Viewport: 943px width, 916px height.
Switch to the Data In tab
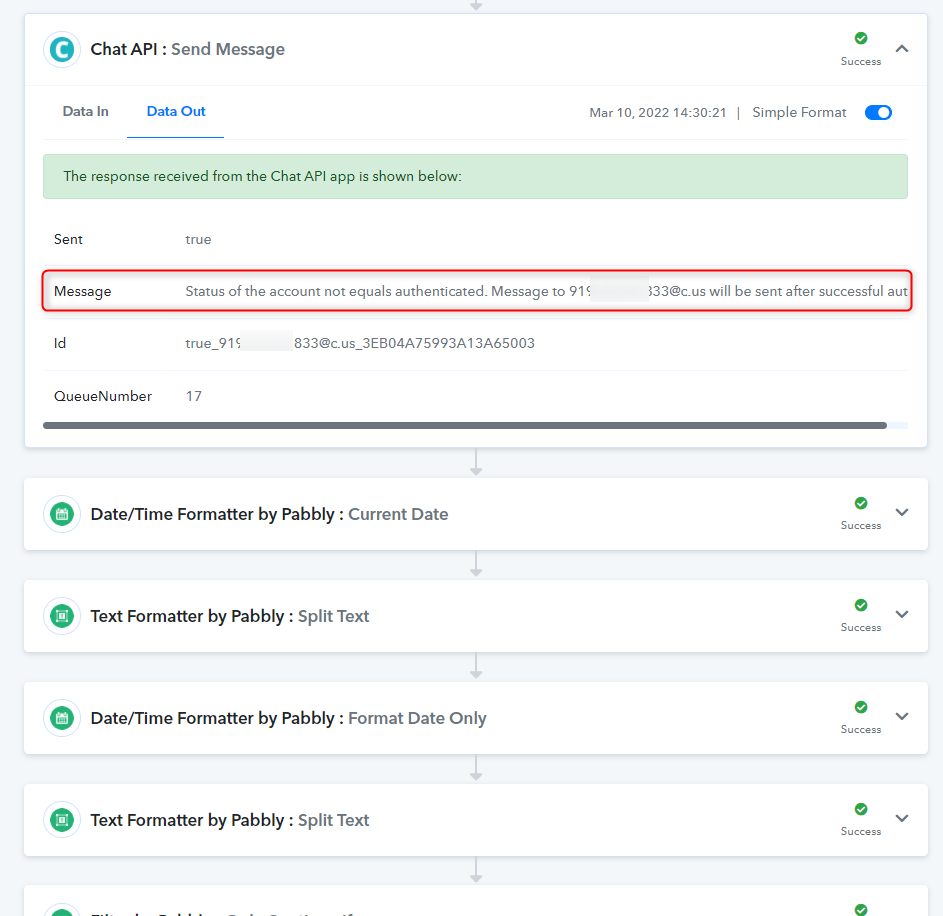pyautogui.click(x=85, y=111)
